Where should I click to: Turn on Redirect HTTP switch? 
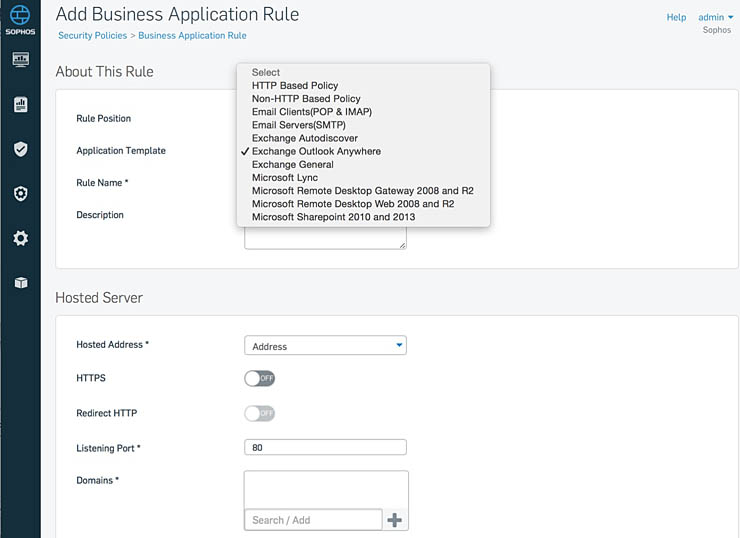pyautogui.click(x=259, y=413)
